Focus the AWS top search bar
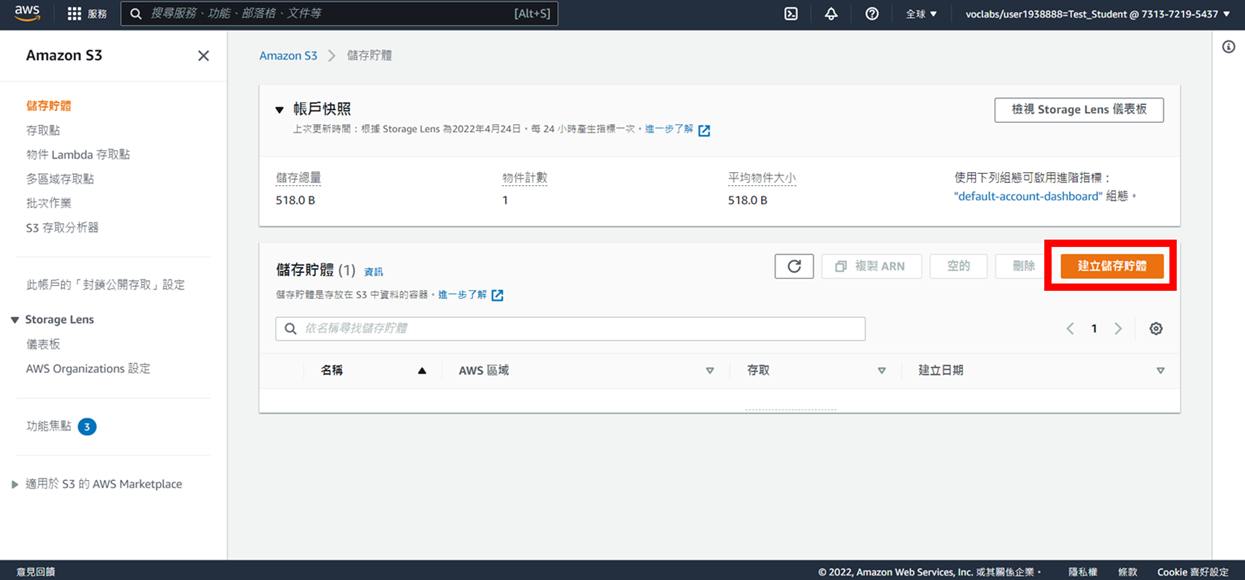 click(339, 14)
